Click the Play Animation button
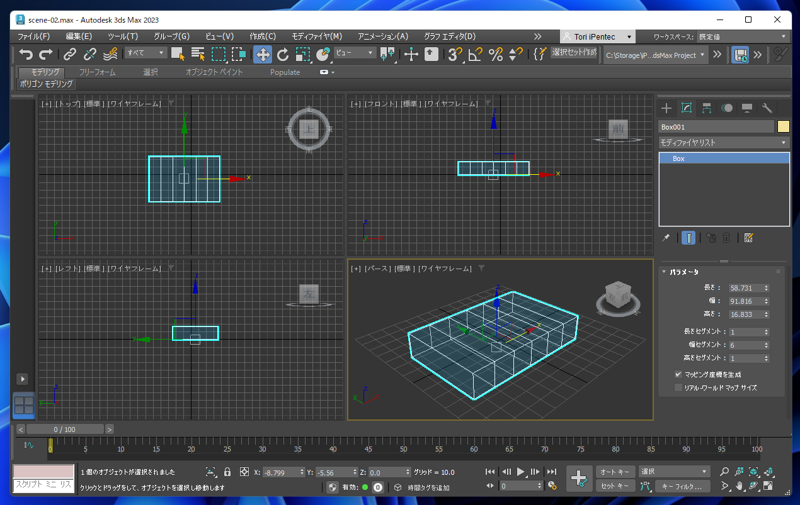Image resolution: width=800 pixels, height=505 pixels. (x=520, y=472)
